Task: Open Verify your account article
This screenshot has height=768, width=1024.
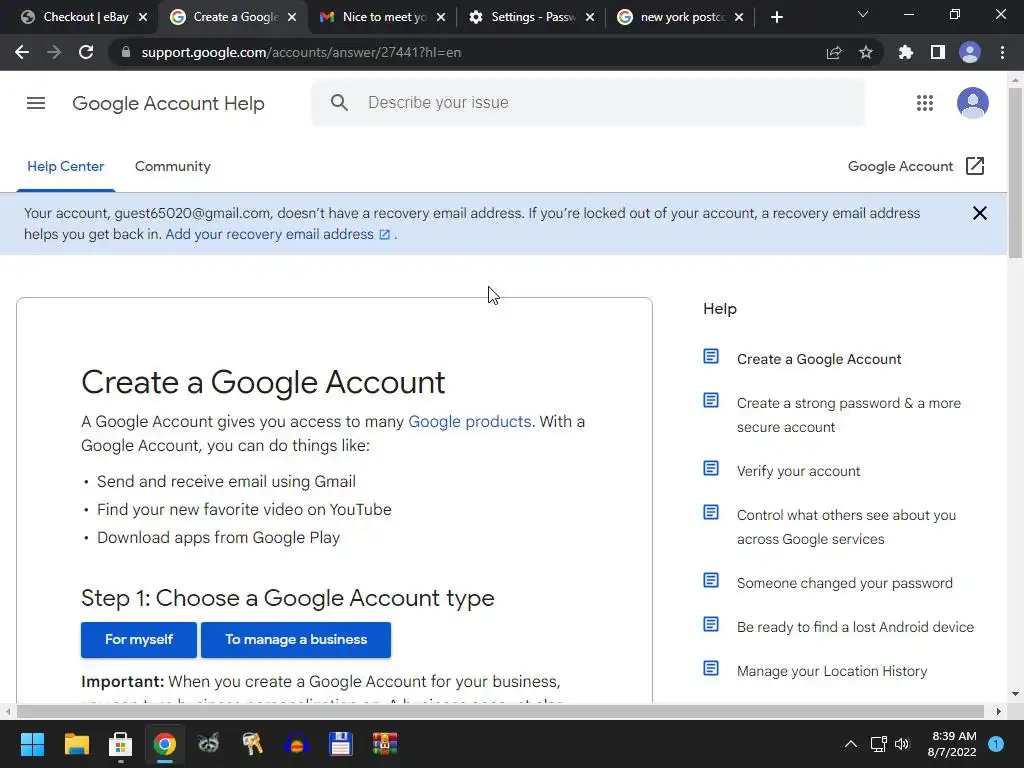Action: tap(798, 471)
